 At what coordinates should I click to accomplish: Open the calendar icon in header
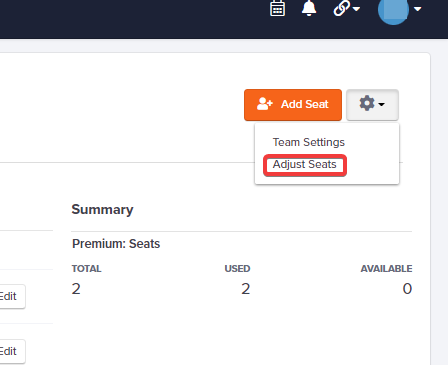[277, 8]
